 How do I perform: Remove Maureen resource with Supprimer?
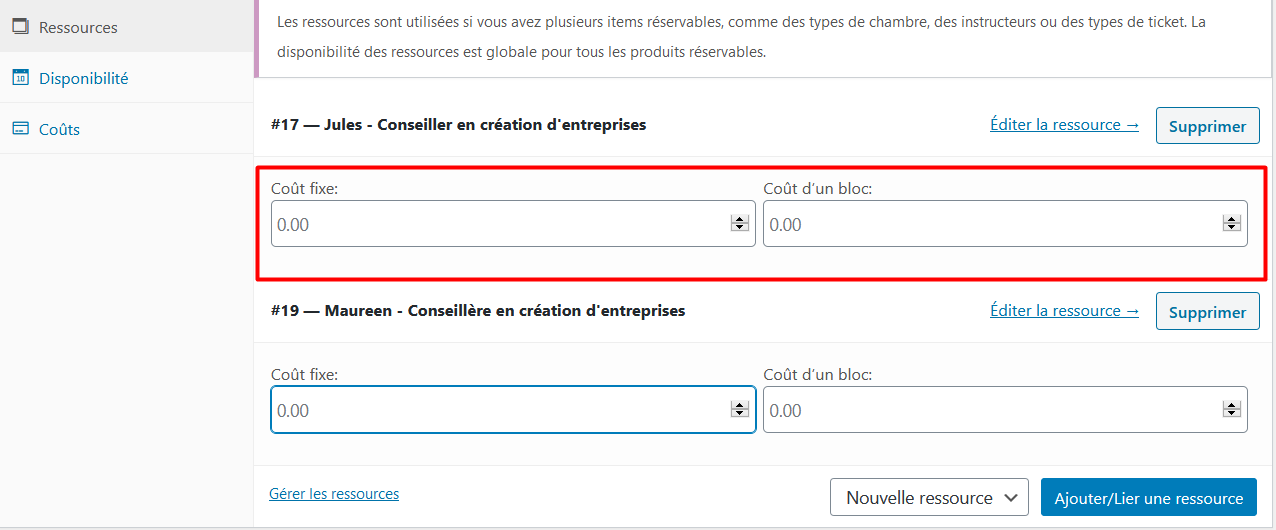[x=1207, y=312]
